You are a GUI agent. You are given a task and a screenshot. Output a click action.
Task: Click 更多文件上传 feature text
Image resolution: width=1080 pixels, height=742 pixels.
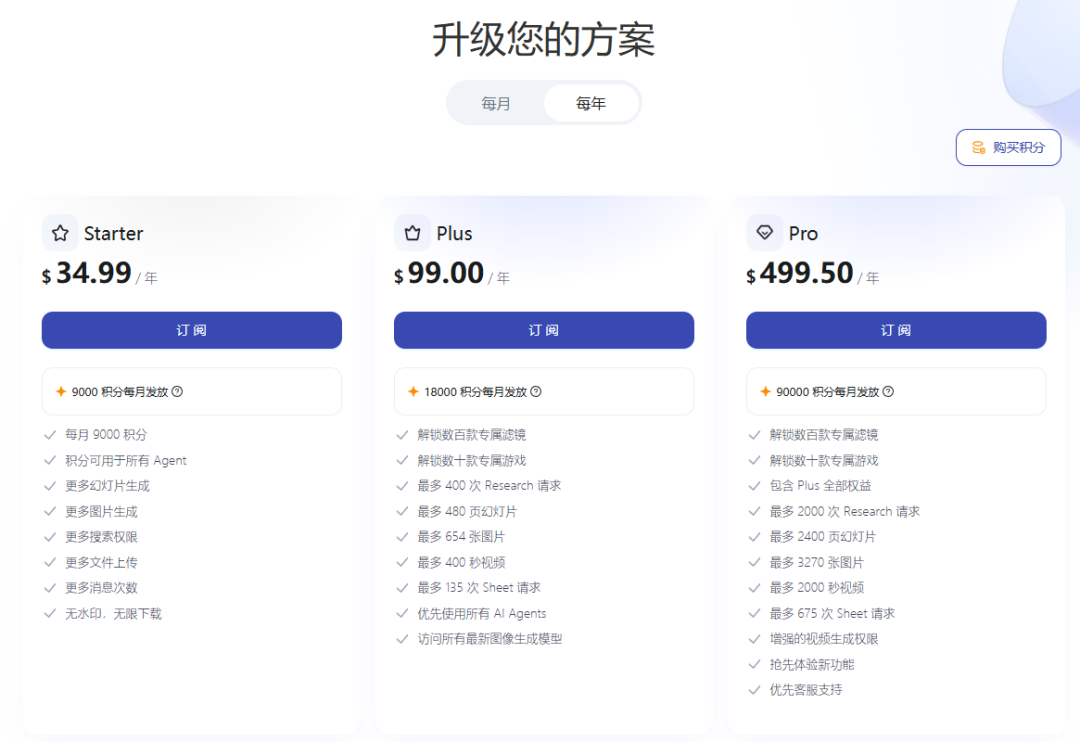(x=101, y=562)
